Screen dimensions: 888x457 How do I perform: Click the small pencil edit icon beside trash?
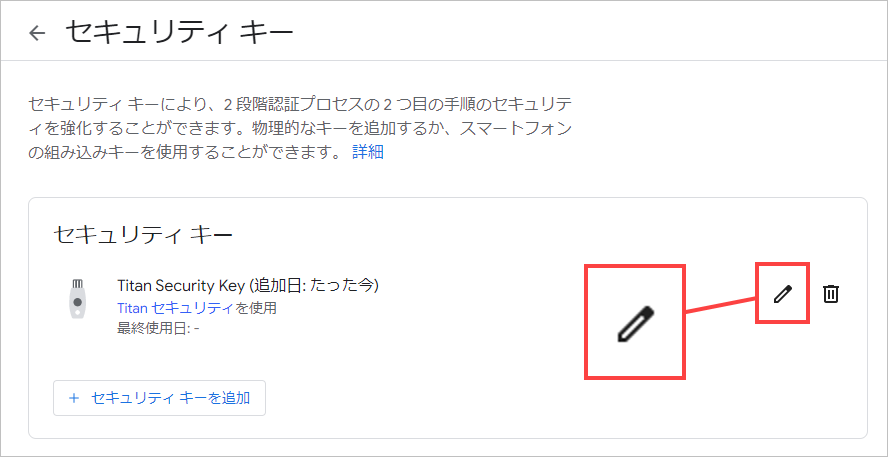pos(782,294)
